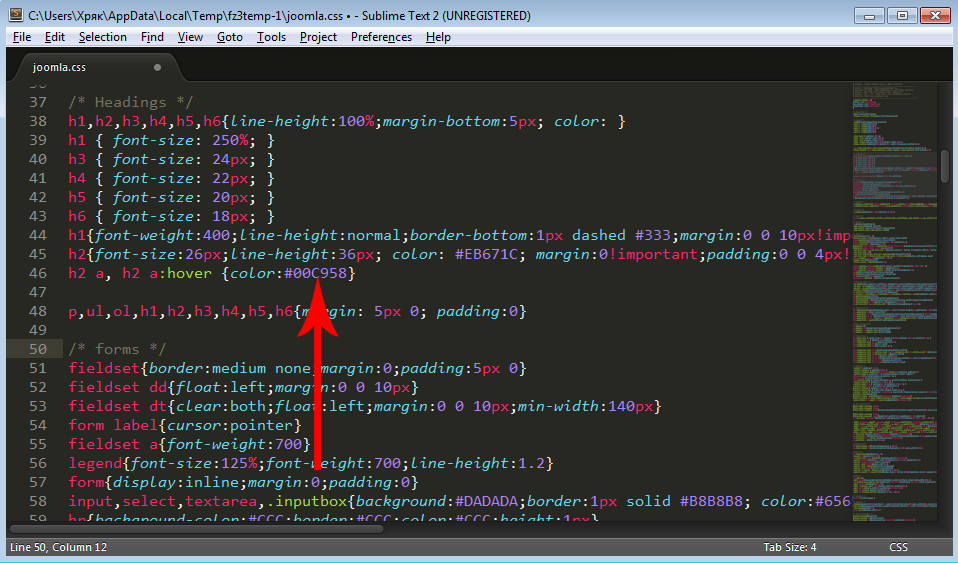Open the View menu
The height and width of the screenshot is (563, 958).
pos(190,37)
